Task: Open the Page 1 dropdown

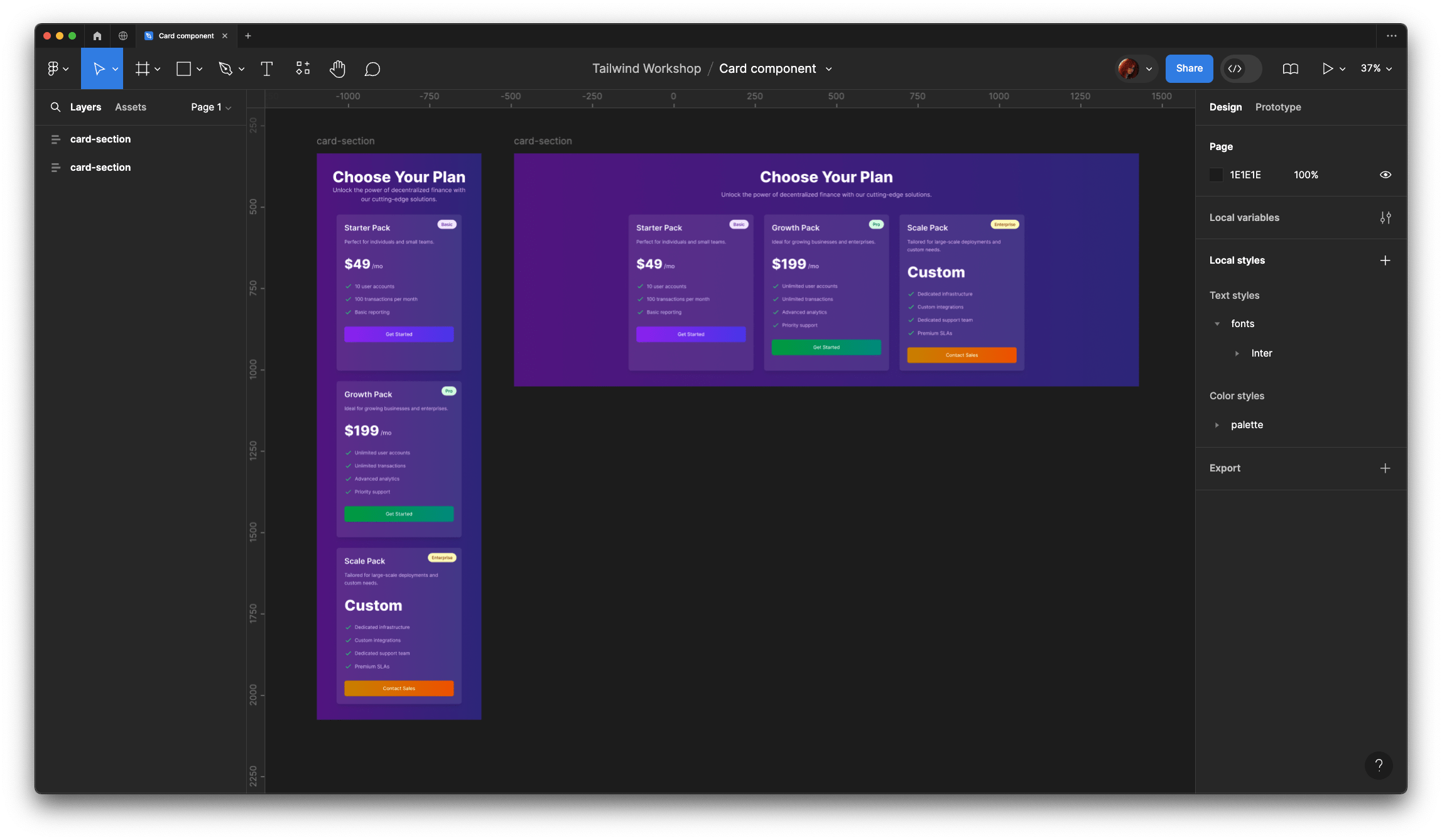Action: [211, 107]
